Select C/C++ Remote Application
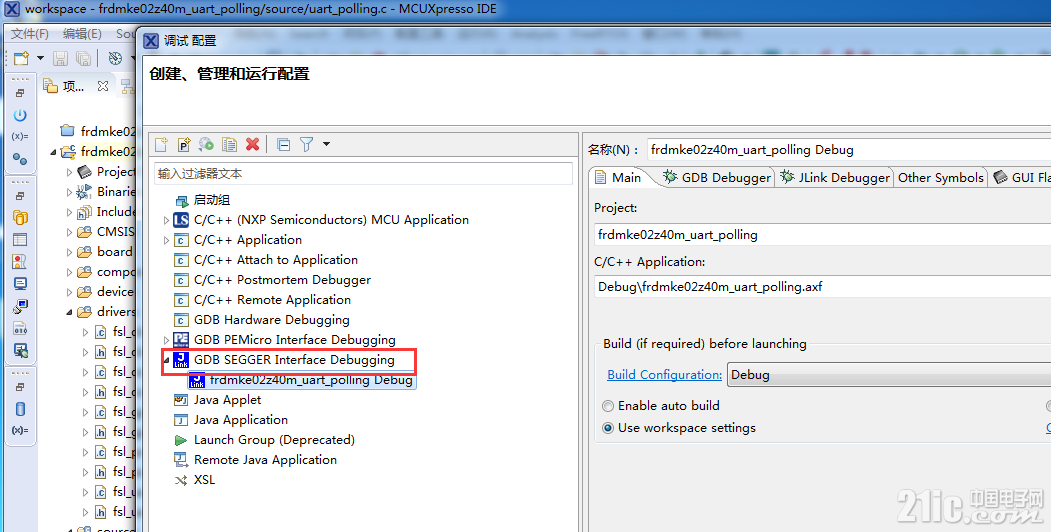Screen dimensions: 1051x532 [272, 300]
